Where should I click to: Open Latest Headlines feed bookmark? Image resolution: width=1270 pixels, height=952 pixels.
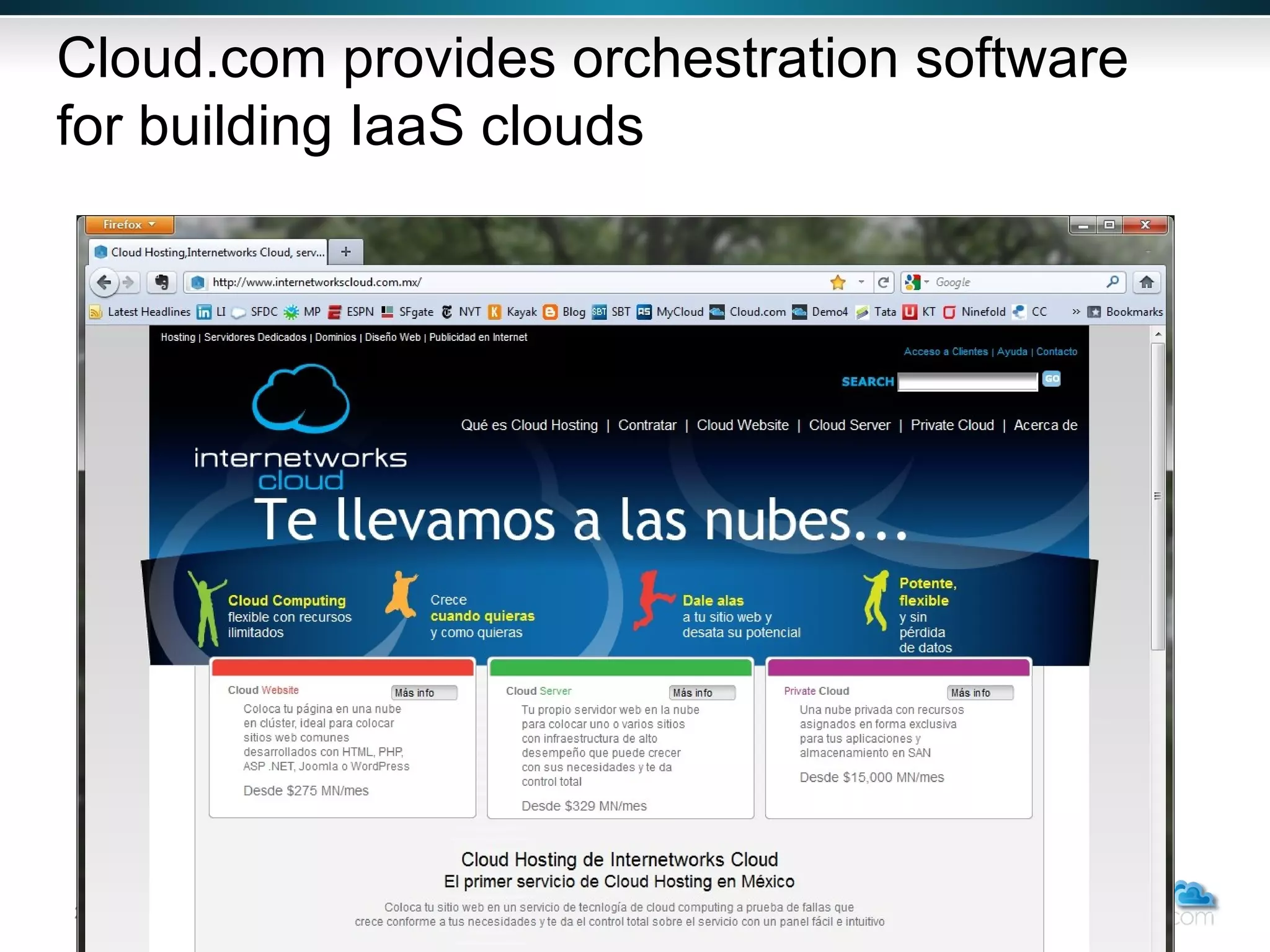tap(140, 312)
